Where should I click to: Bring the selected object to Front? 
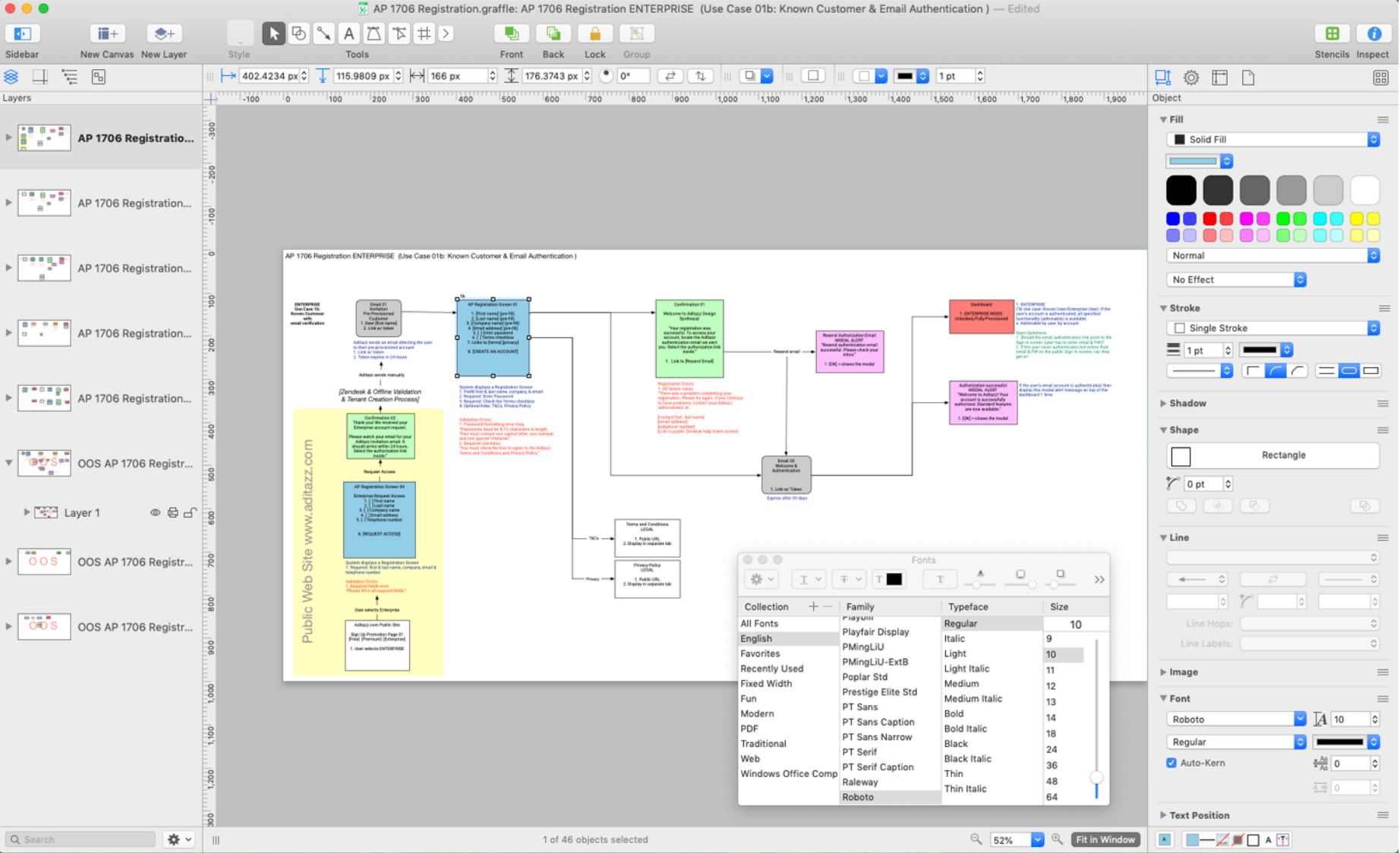pyautogui.click(x=511, y=34)
